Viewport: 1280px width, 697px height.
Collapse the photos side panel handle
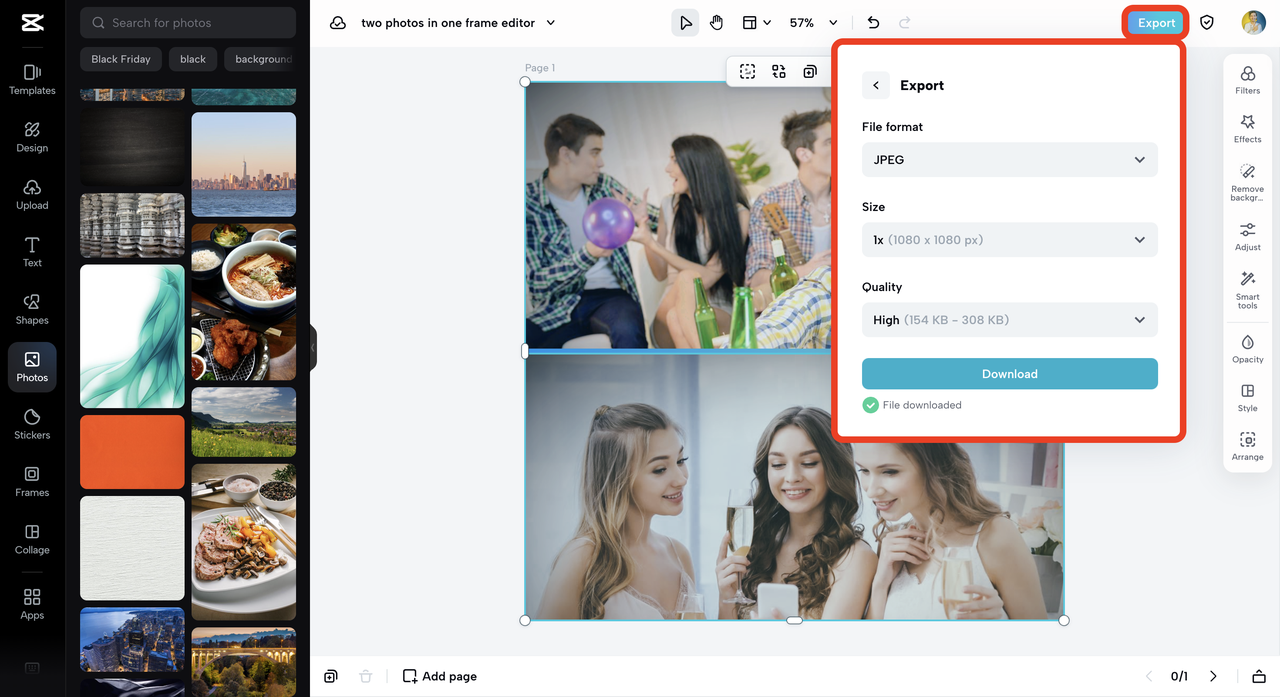313,347
